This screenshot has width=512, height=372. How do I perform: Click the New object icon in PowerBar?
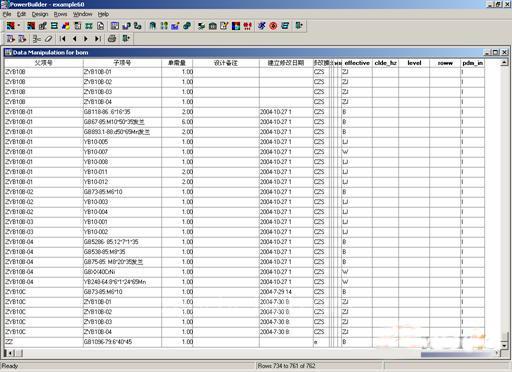[x=10, y=26]
